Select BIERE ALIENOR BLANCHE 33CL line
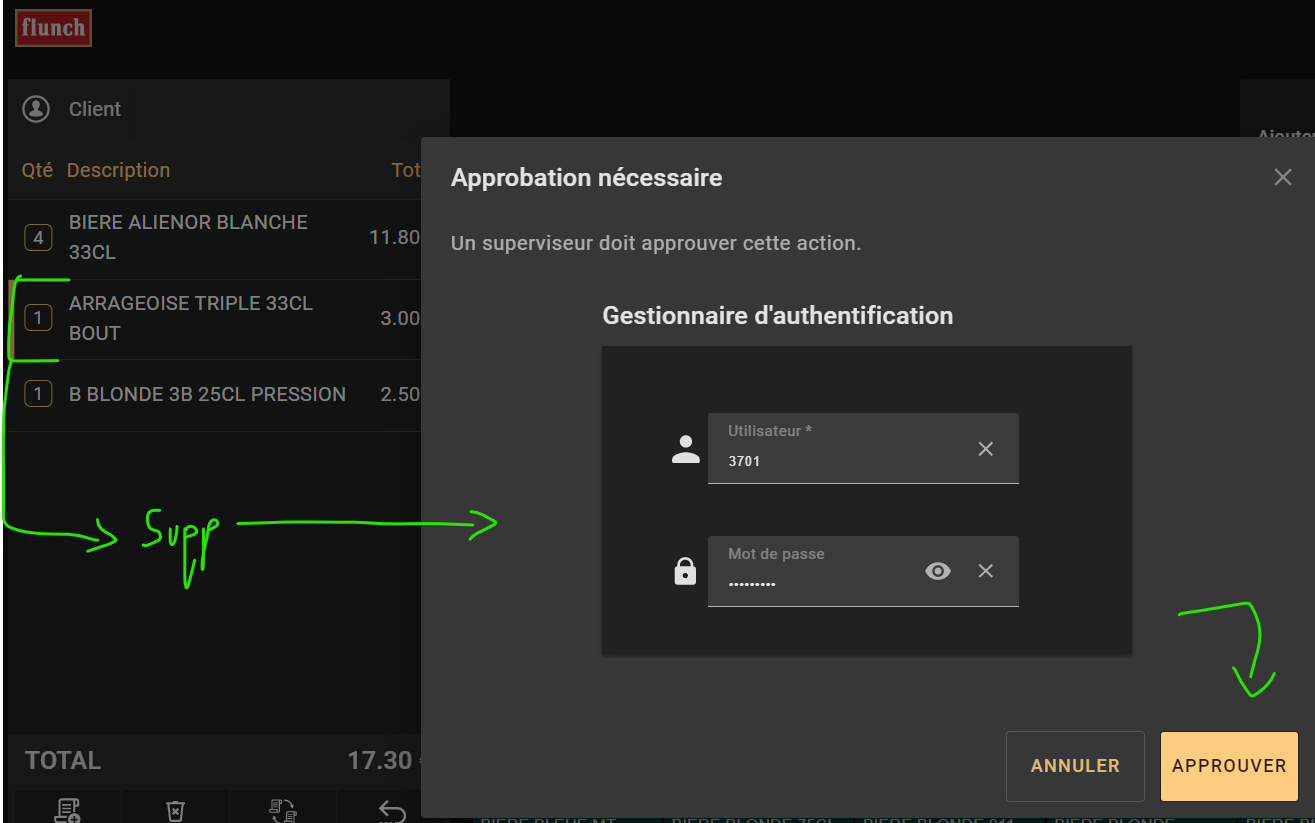 coord(200,238)
